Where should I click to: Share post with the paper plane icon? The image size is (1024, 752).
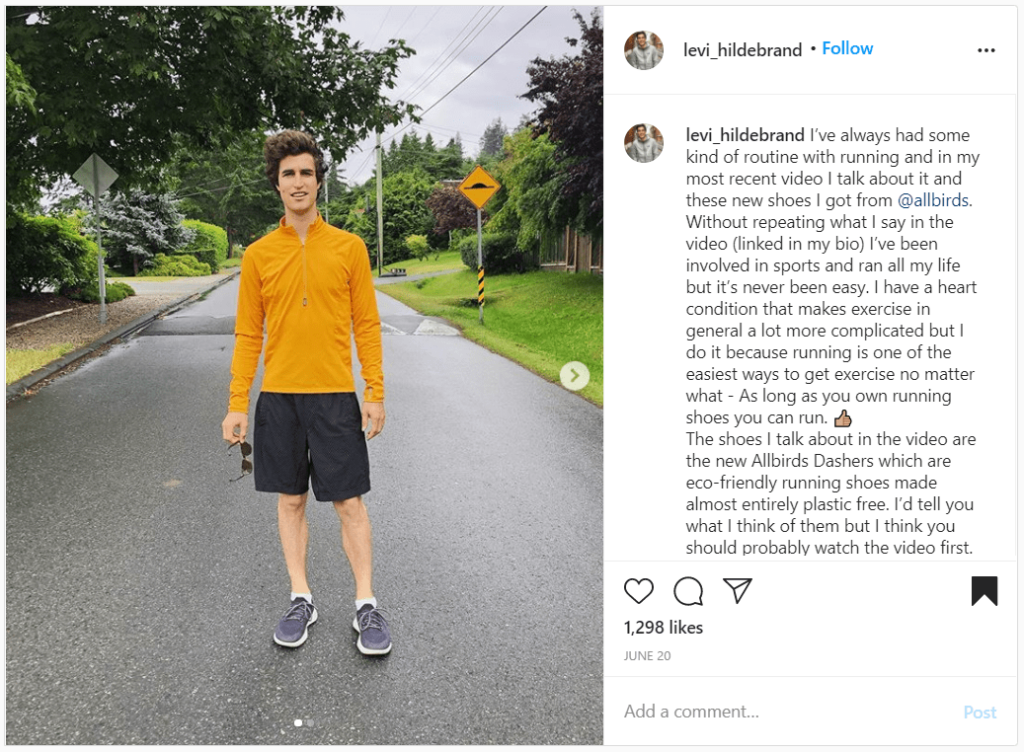click(738, 590)
